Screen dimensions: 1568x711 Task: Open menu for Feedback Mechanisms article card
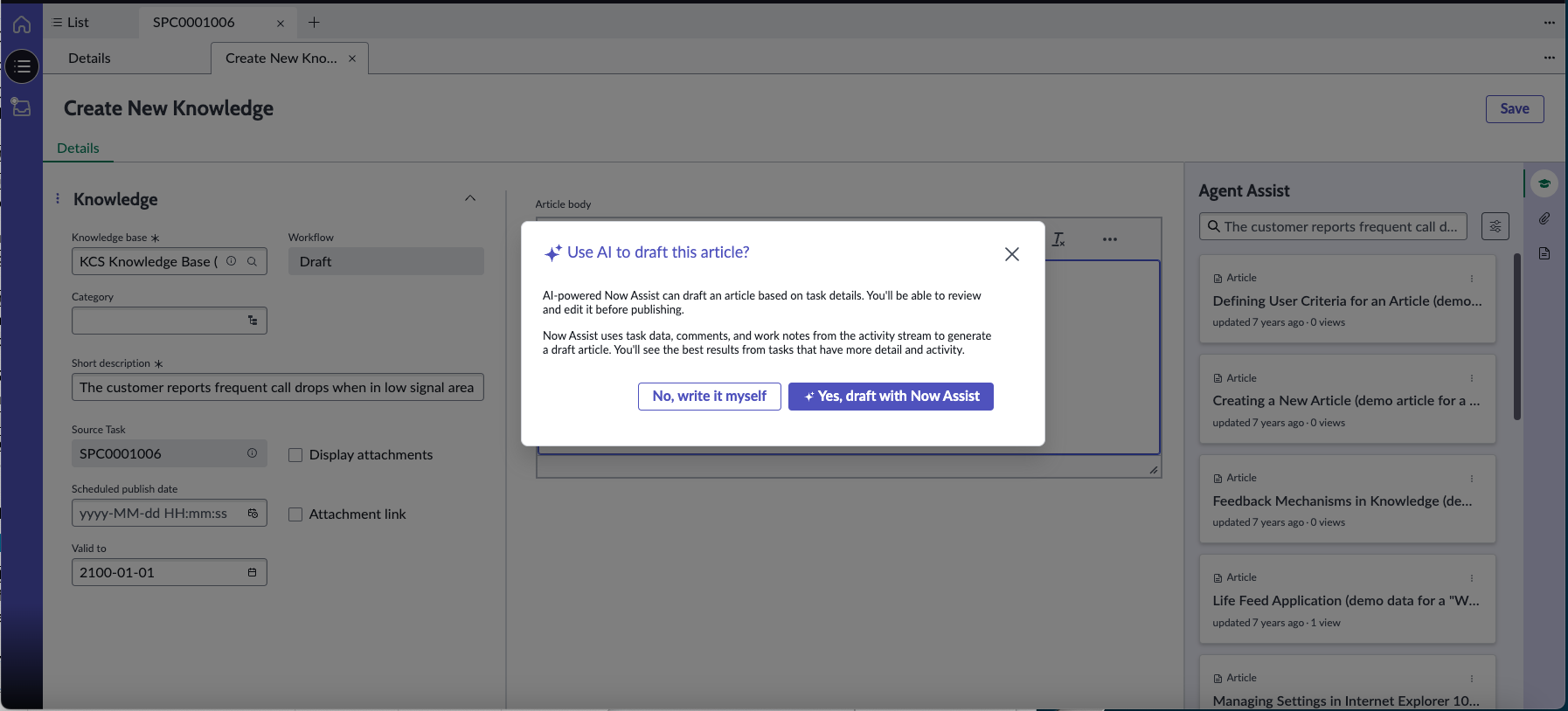(x=1472, y=479)
